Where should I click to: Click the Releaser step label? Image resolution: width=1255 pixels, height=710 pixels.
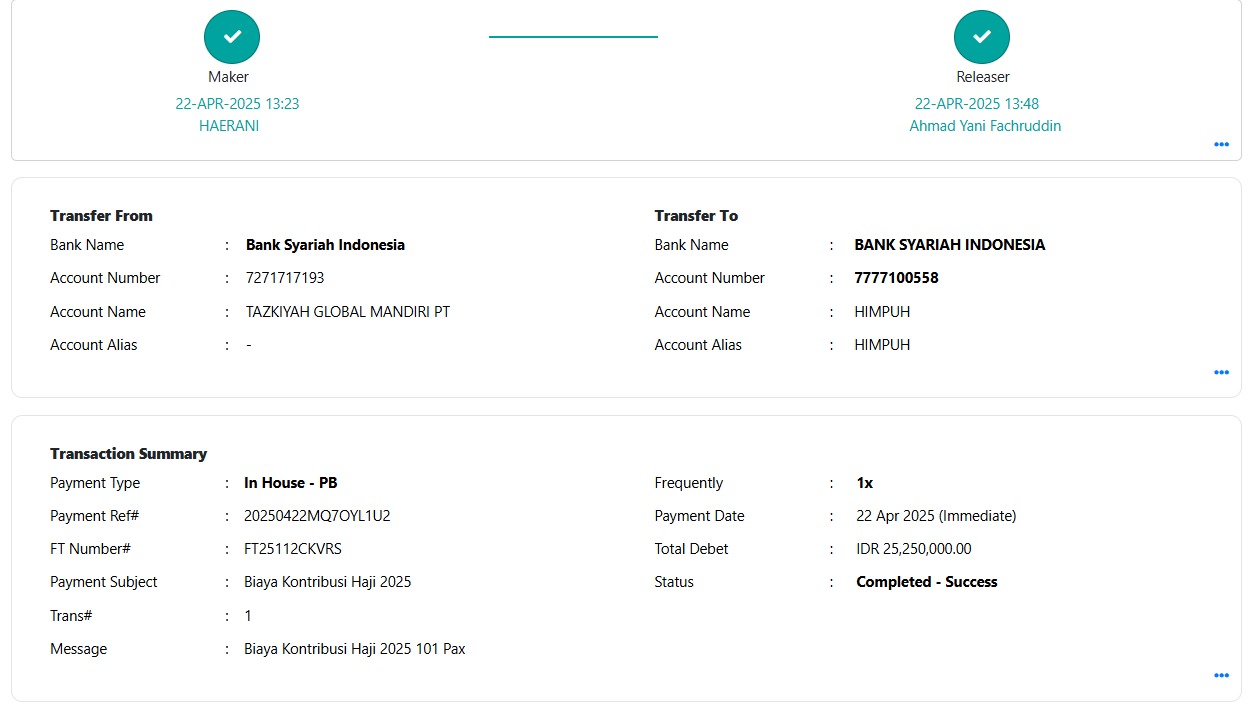(x=983, y=77)
